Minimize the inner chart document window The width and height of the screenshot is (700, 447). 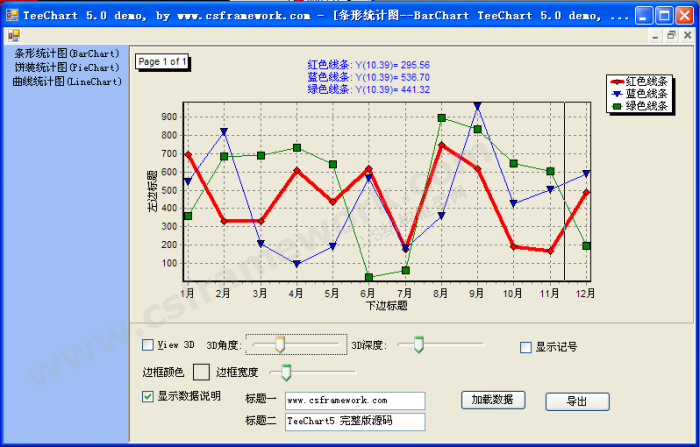(x=655, y=36)
